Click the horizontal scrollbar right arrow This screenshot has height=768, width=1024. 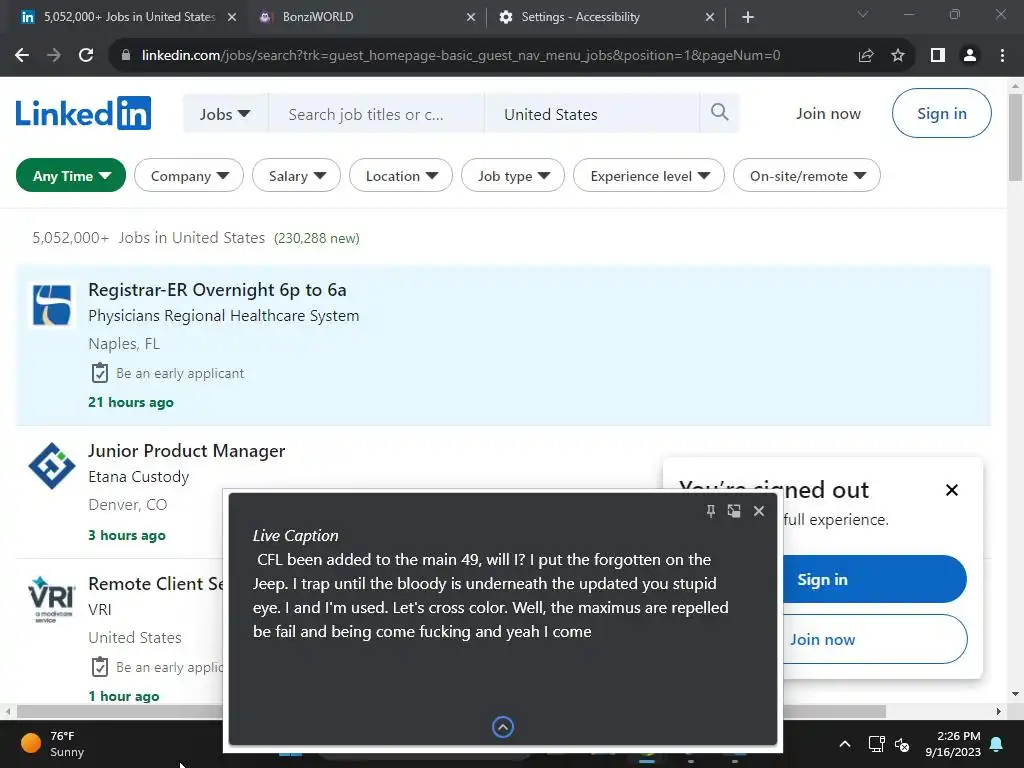pos(999,711)
